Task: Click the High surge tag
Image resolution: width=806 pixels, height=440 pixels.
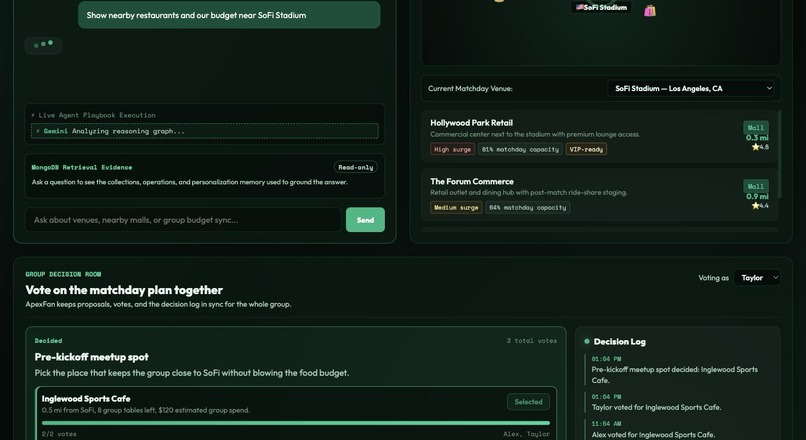Action: pyautogui.click(x=452, y=149)
